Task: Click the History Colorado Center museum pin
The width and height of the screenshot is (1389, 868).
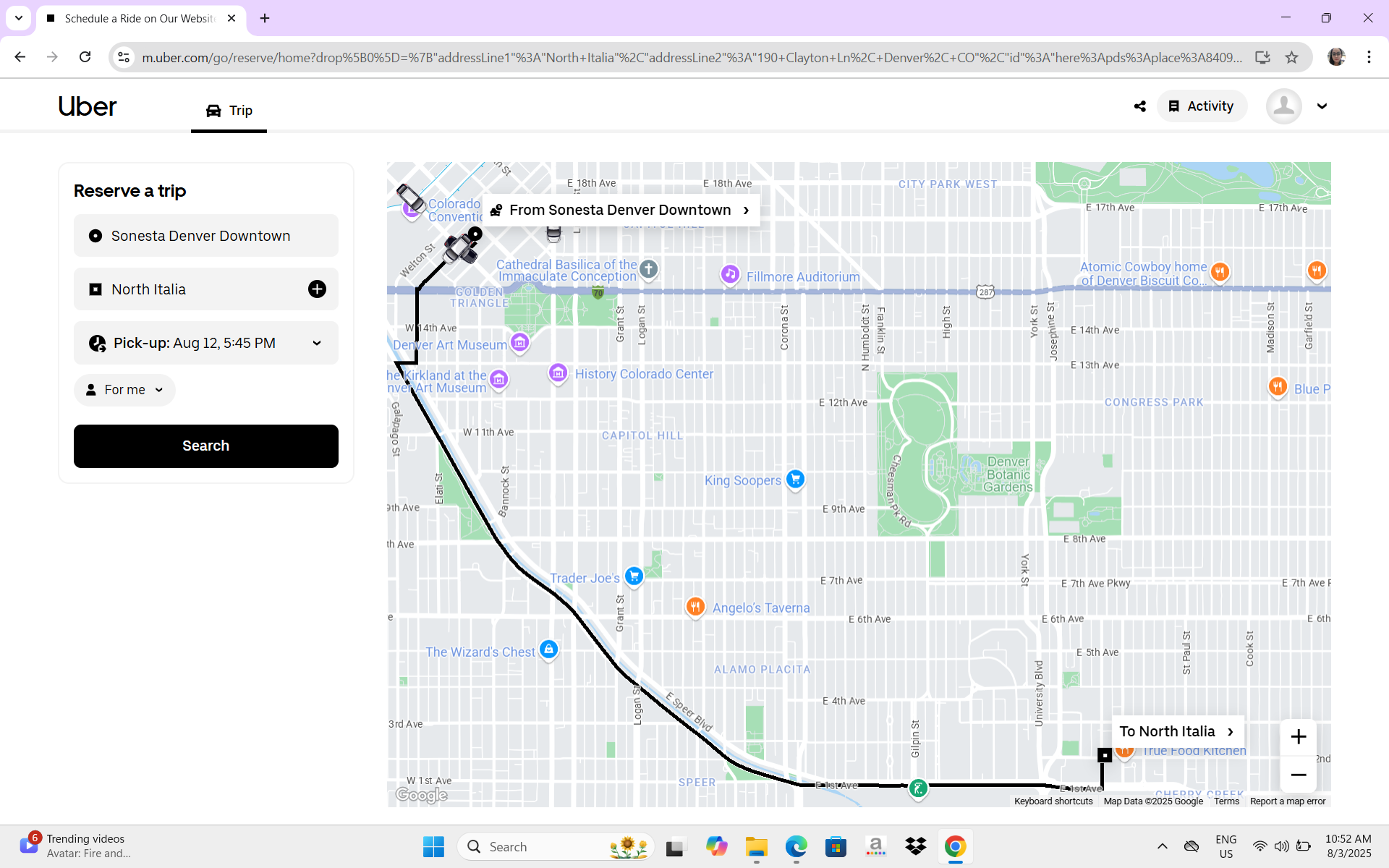Action: (x=558, y=373)
